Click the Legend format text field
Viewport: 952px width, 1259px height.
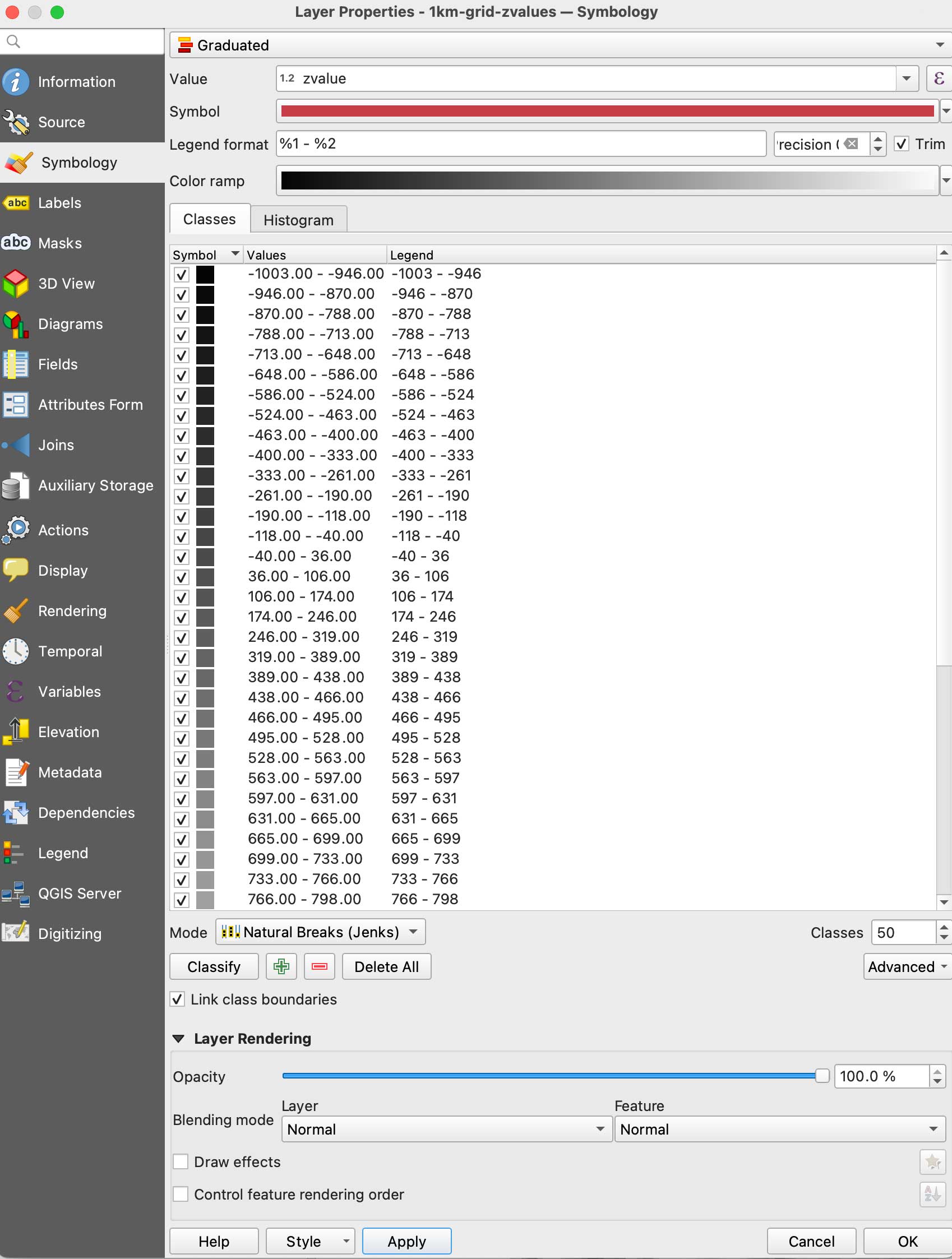[x=520, y=144]
